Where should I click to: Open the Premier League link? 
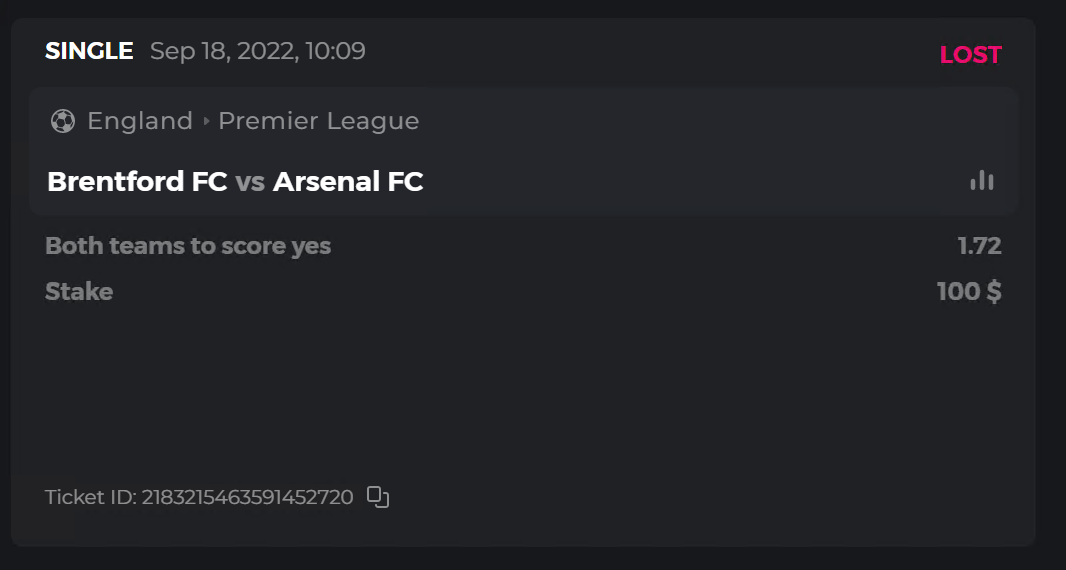coord(318,122)
